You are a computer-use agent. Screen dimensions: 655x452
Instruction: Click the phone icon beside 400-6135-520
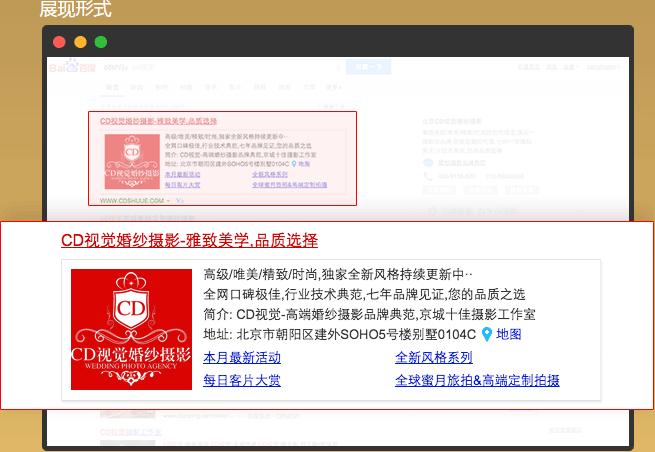pyautogui.click(x=428, y=176)
